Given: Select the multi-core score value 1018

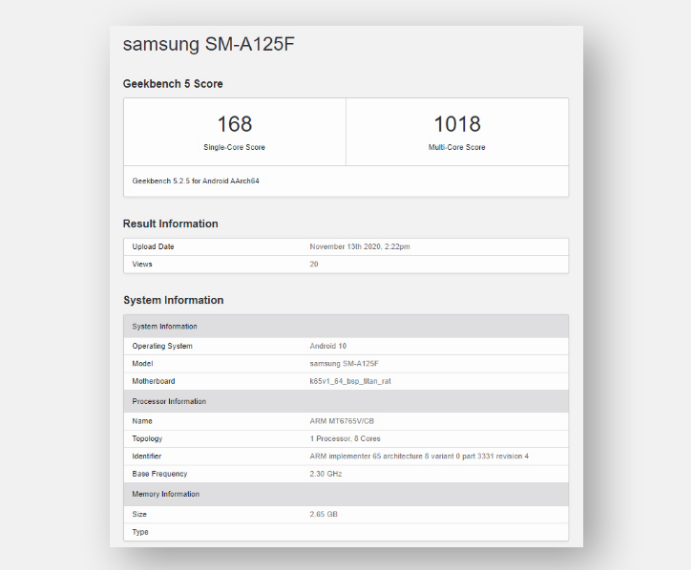Looking at the screenshot, I should [457, 124].
